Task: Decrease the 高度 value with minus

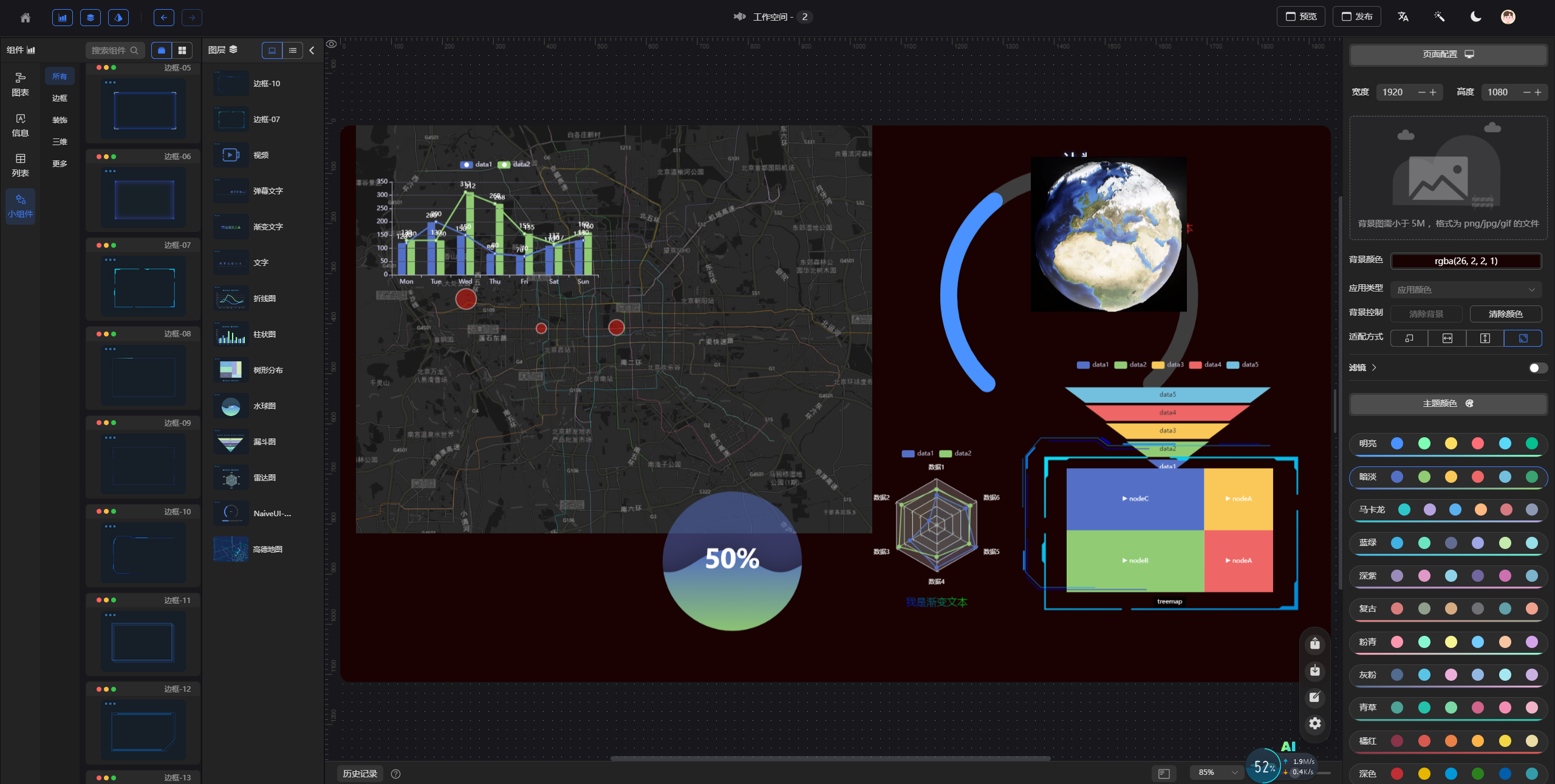Action: 1526,92
